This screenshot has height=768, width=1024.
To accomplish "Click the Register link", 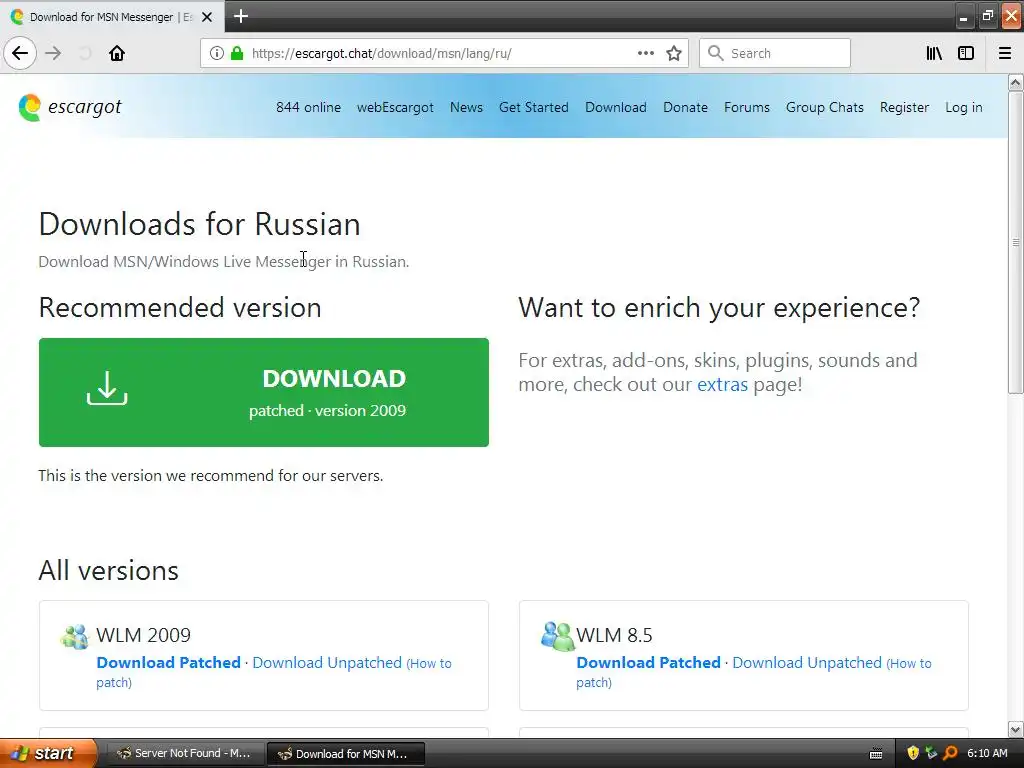I will coord(904,107).
